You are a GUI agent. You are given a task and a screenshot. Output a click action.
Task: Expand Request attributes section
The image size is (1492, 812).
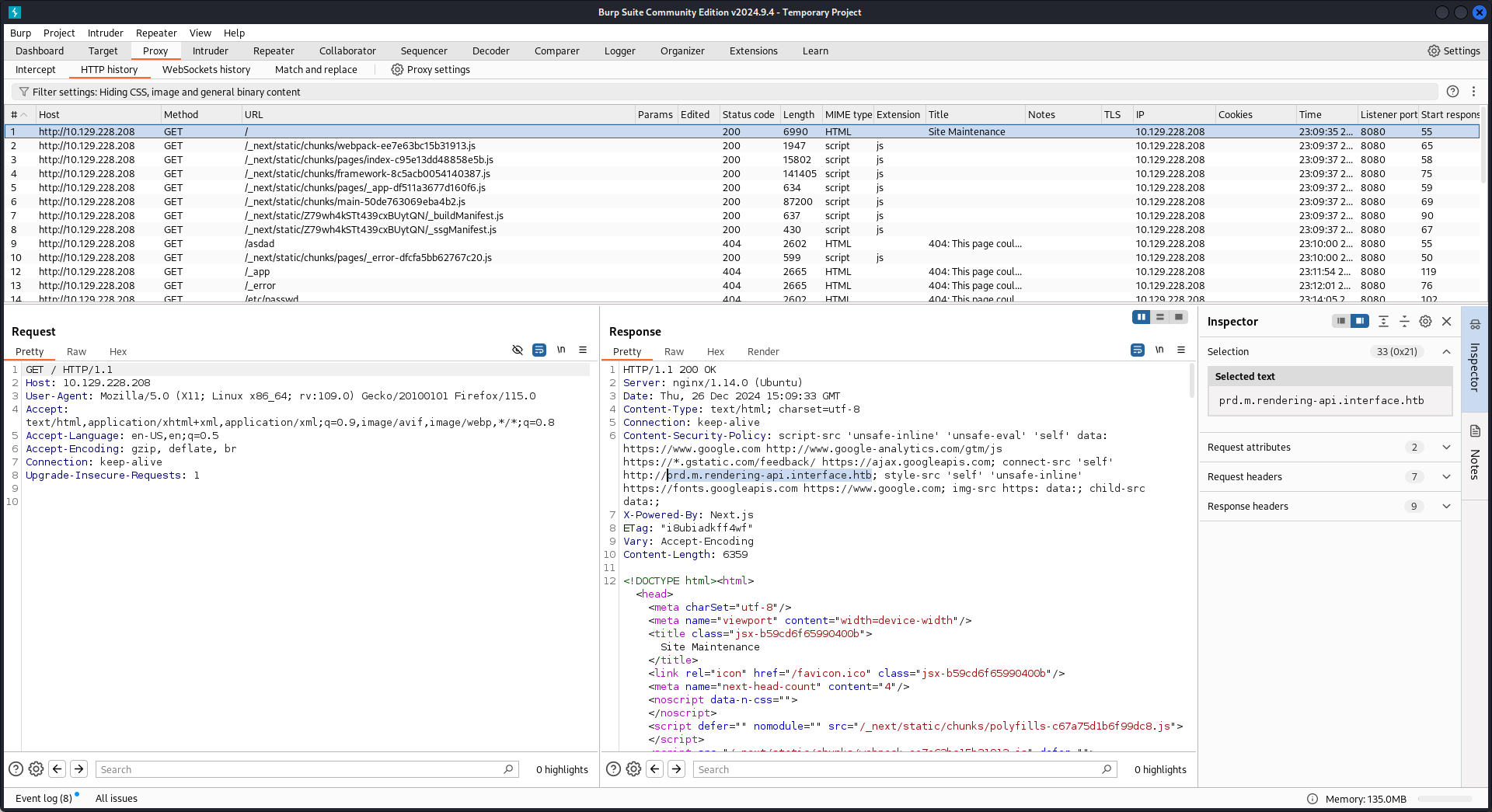(x=1446, y=447)
